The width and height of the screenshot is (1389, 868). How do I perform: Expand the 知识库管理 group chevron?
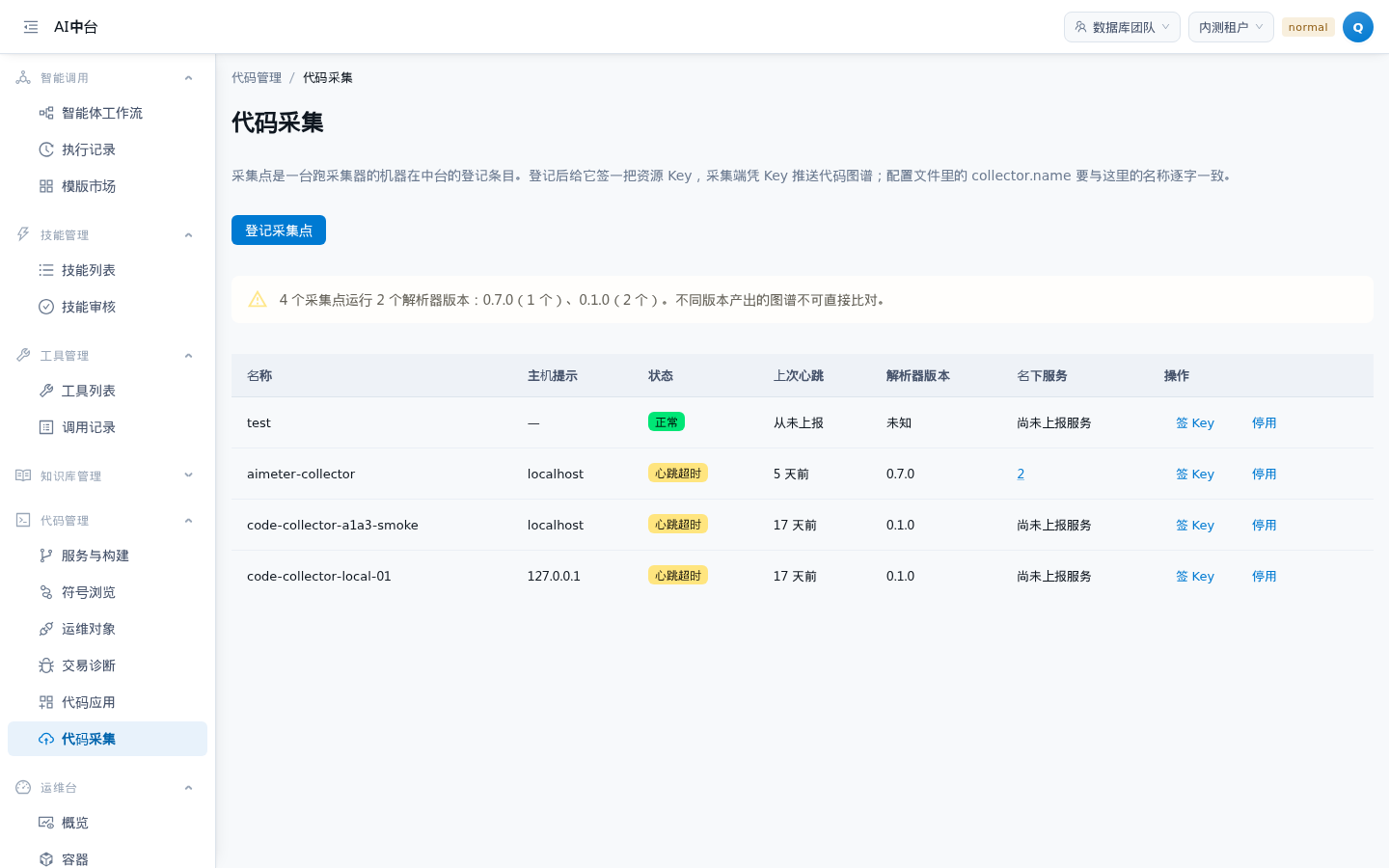189,475
